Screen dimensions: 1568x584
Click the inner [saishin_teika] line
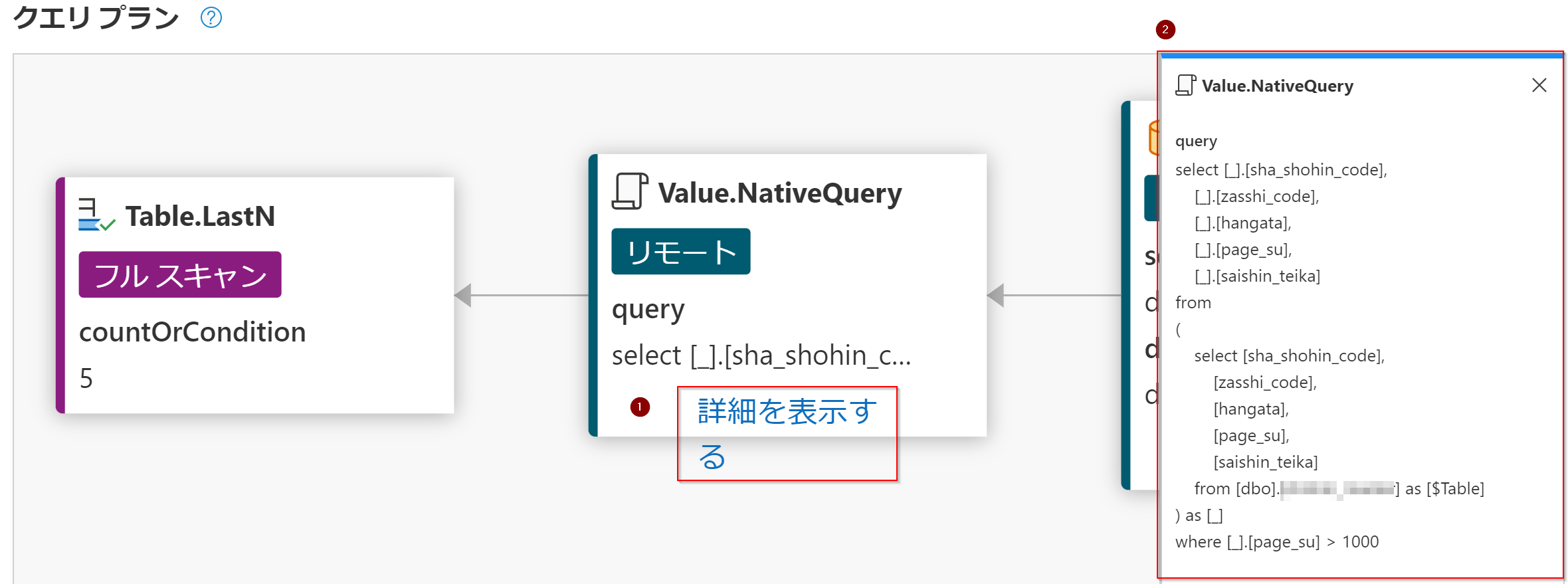click(1266, 462)
